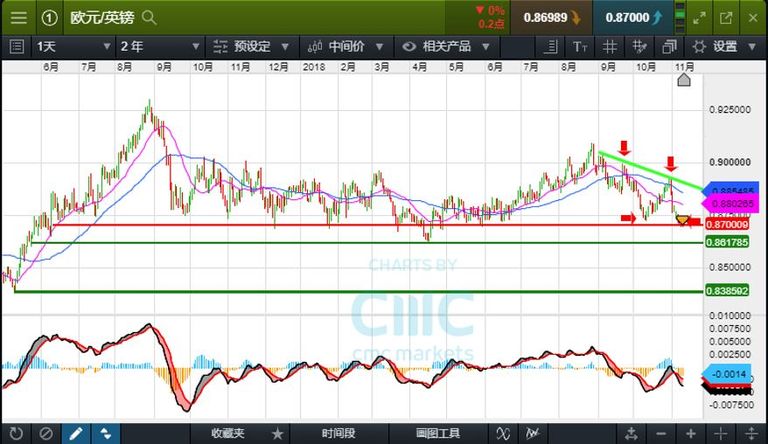Viewport: 768px width, 444px height.
Task: Click the 0.925000 axis label
Action: click(730, 109)
